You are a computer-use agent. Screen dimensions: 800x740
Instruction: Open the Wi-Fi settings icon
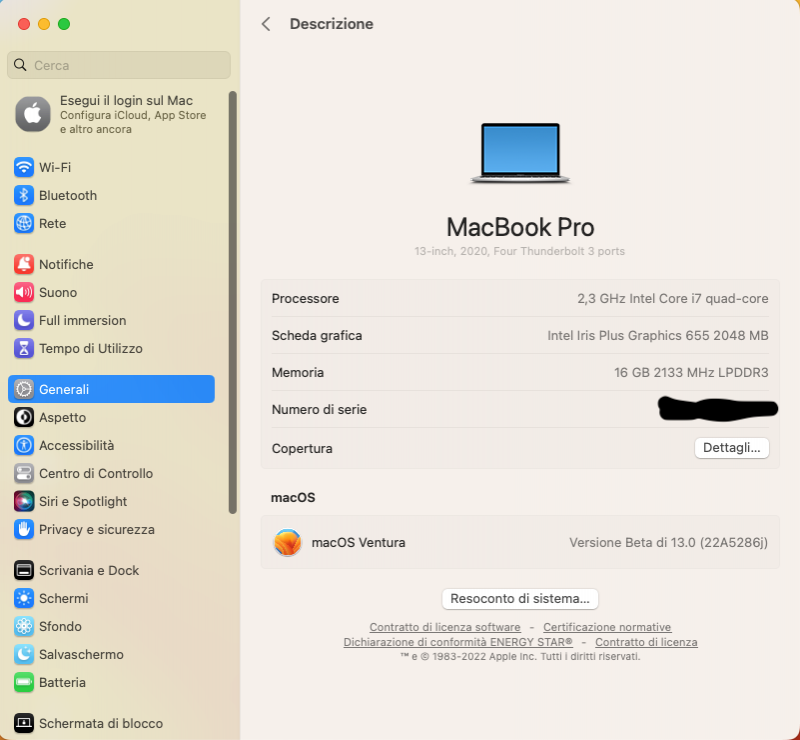(24, 167)
